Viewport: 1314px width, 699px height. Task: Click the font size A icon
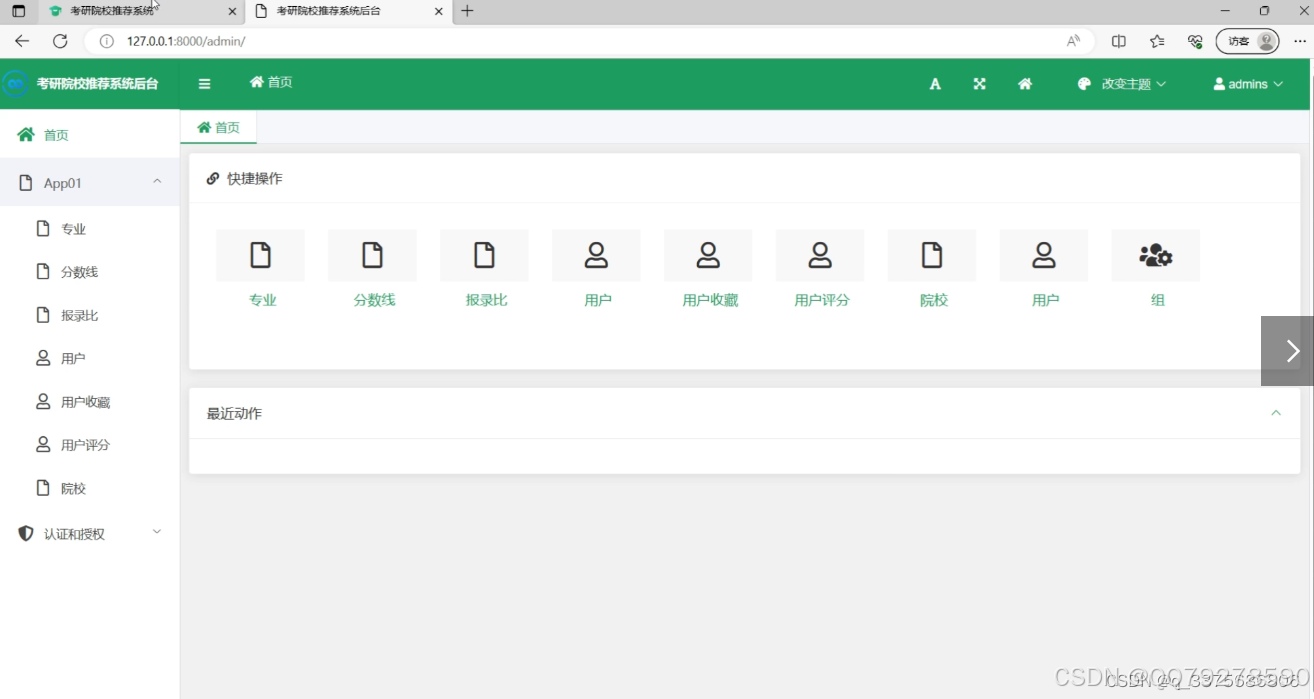[x=935, y=84]
